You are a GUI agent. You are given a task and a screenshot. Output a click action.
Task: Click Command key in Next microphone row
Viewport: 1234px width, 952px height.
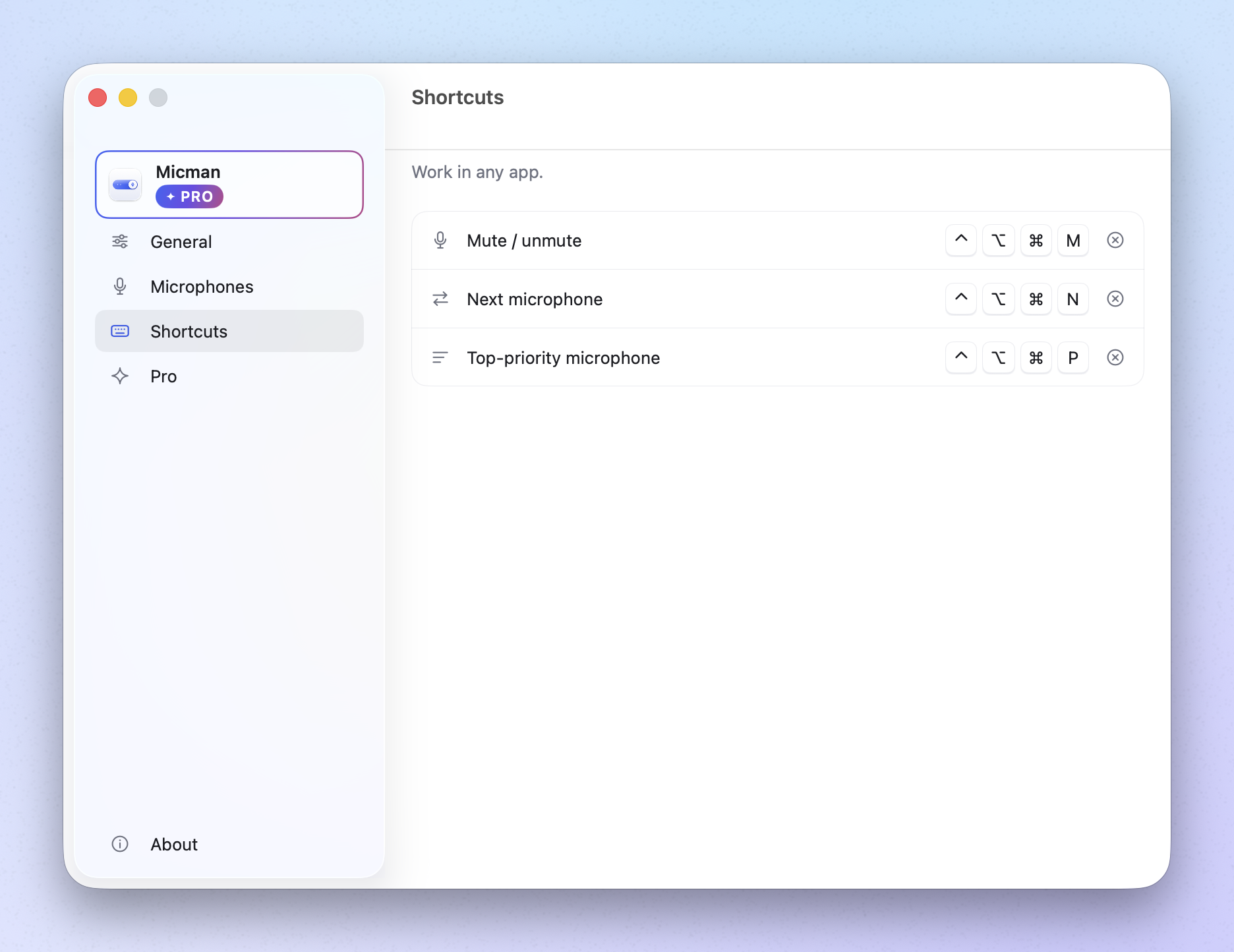[1036, 299]
